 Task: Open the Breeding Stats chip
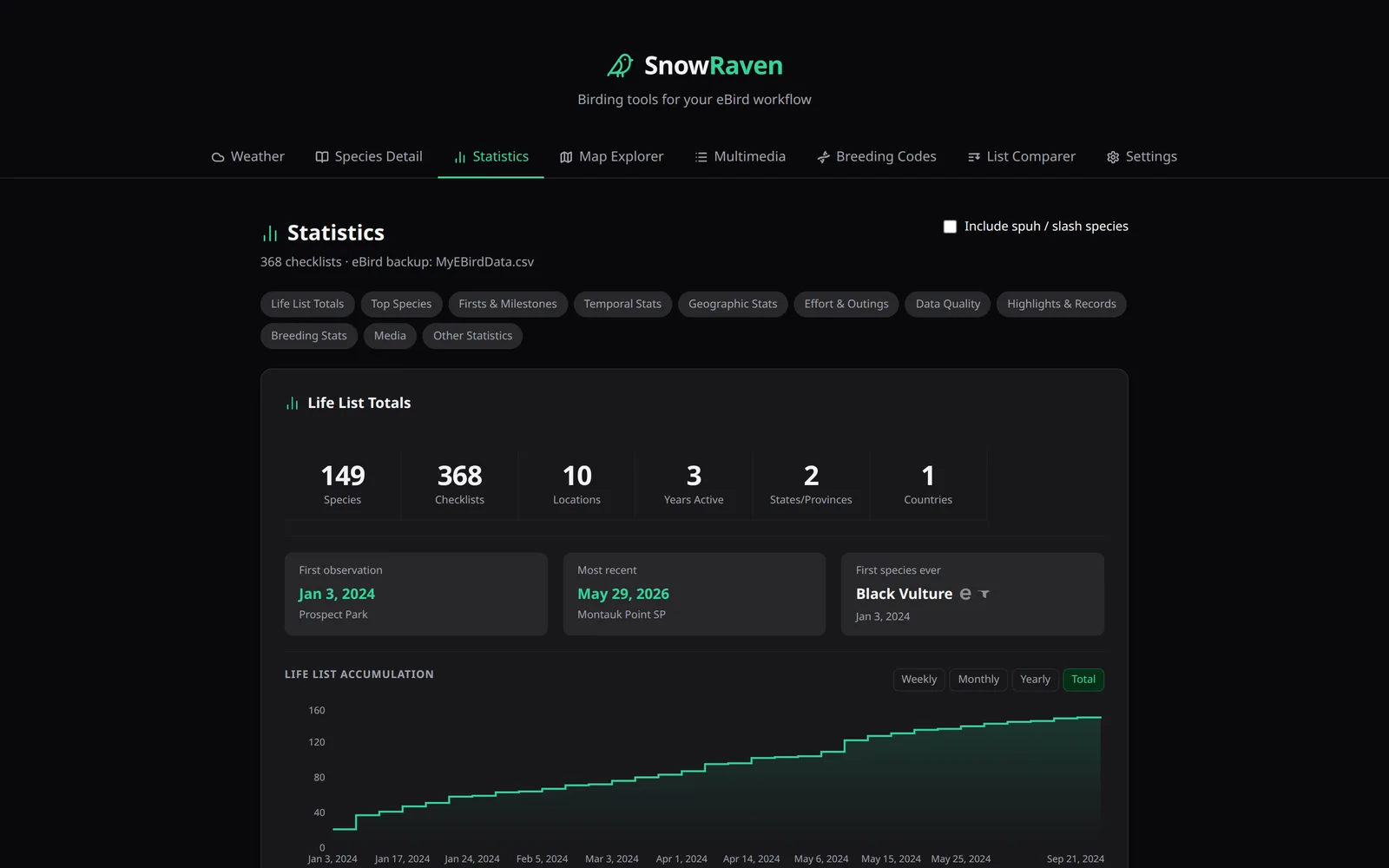pyautogui.click(x=309, y=336)
